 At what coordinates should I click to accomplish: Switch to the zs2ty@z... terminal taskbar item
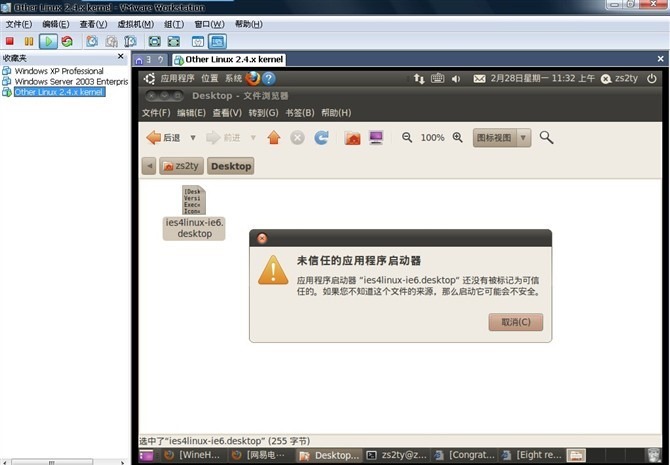point(397,455)
